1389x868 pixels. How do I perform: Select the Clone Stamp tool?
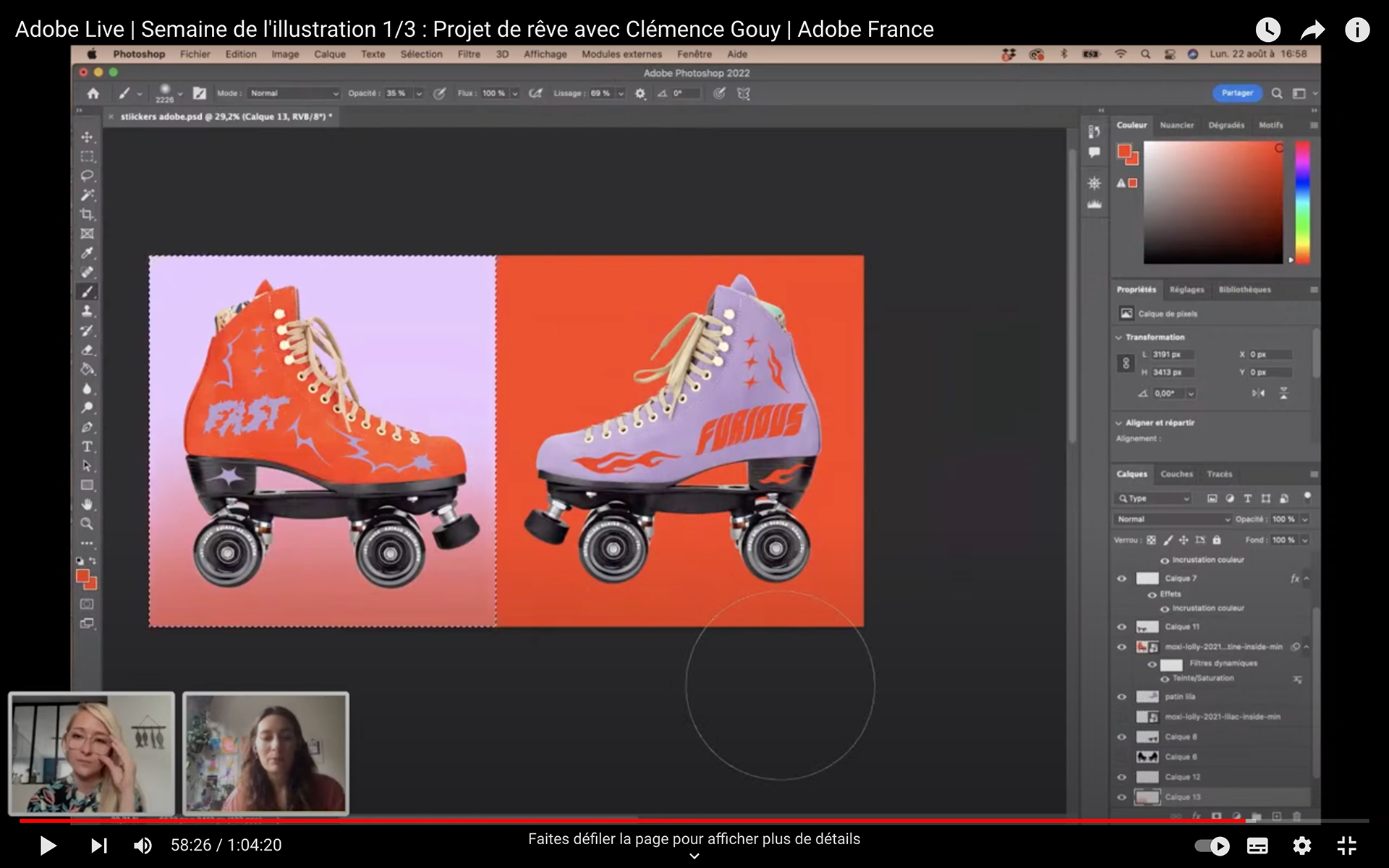[87, 311]
